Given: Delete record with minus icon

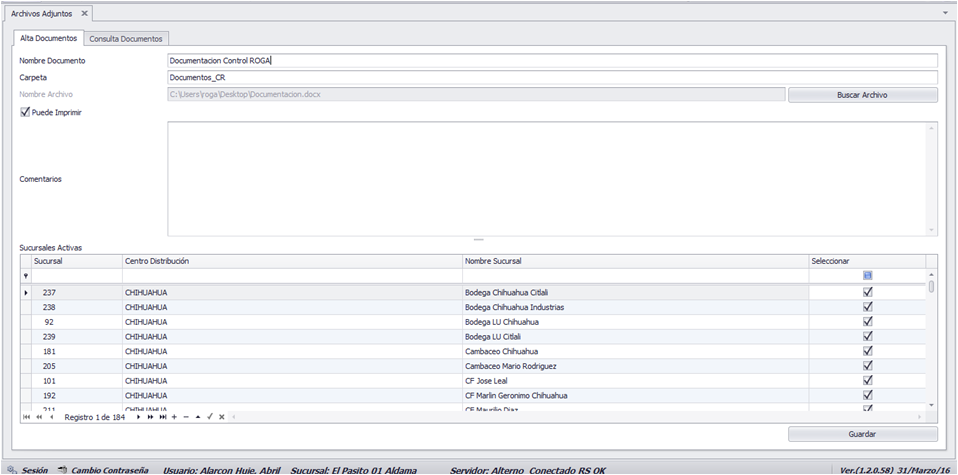Looking at the screenshot, I should [x=186, y=417].
